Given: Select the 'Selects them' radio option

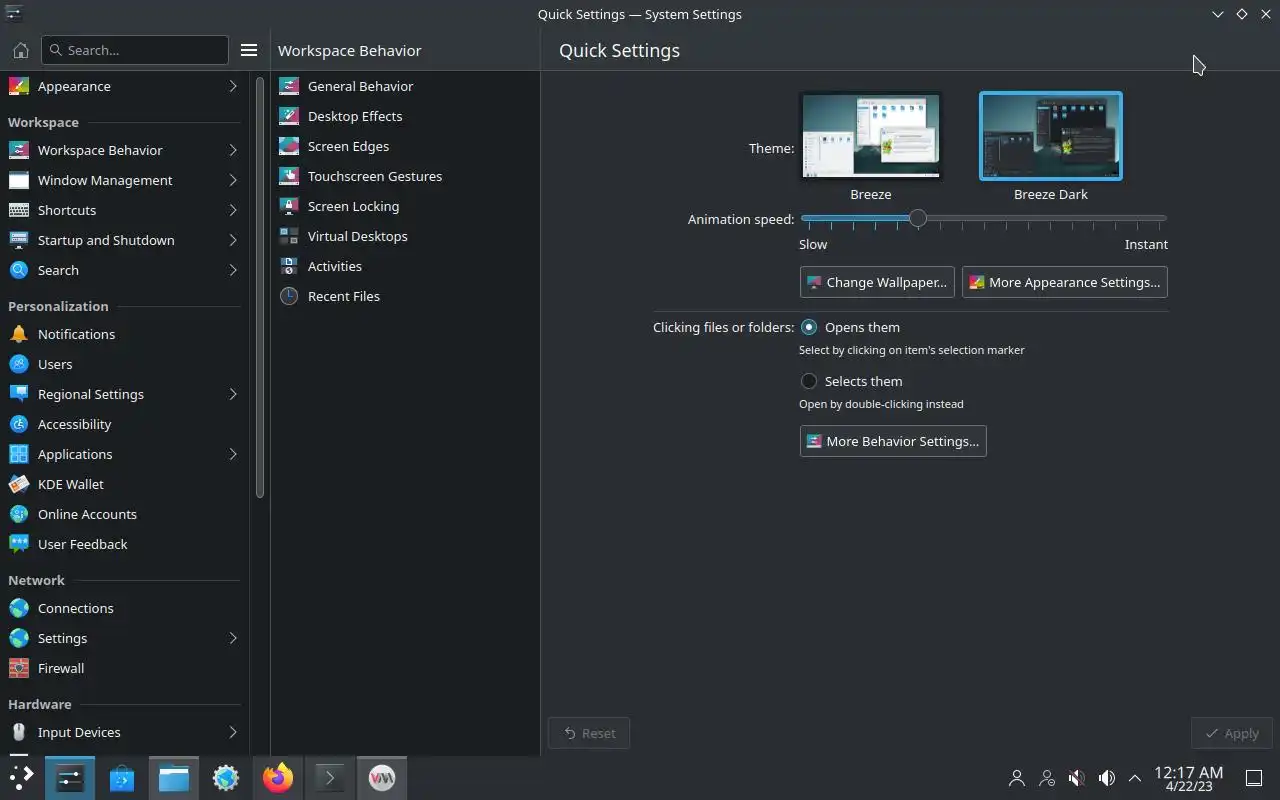Looking at the screenshot, I should [x=809, y=381].
